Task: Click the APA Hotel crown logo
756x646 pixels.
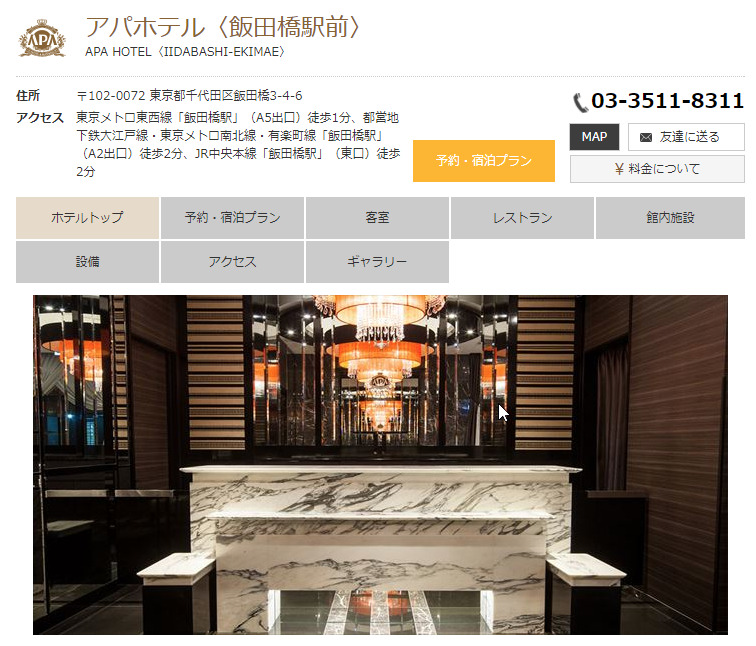Action: (42, 38)
